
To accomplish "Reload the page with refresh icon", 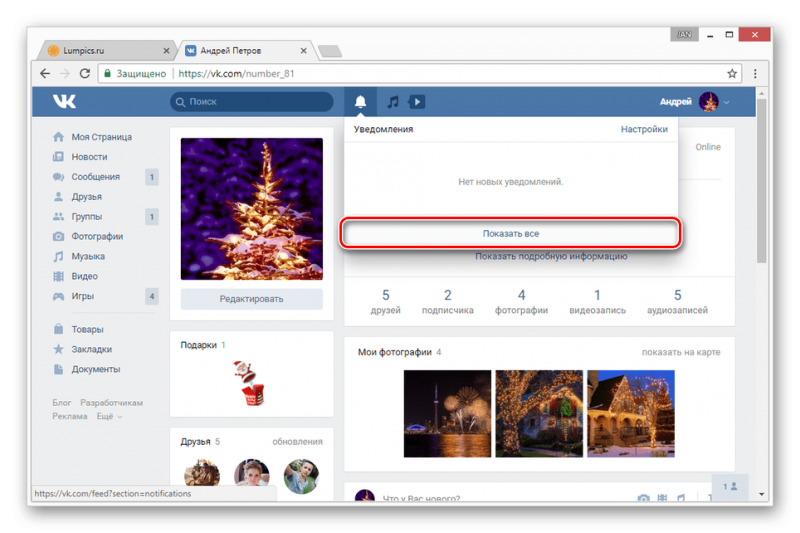I will (85, 73).
